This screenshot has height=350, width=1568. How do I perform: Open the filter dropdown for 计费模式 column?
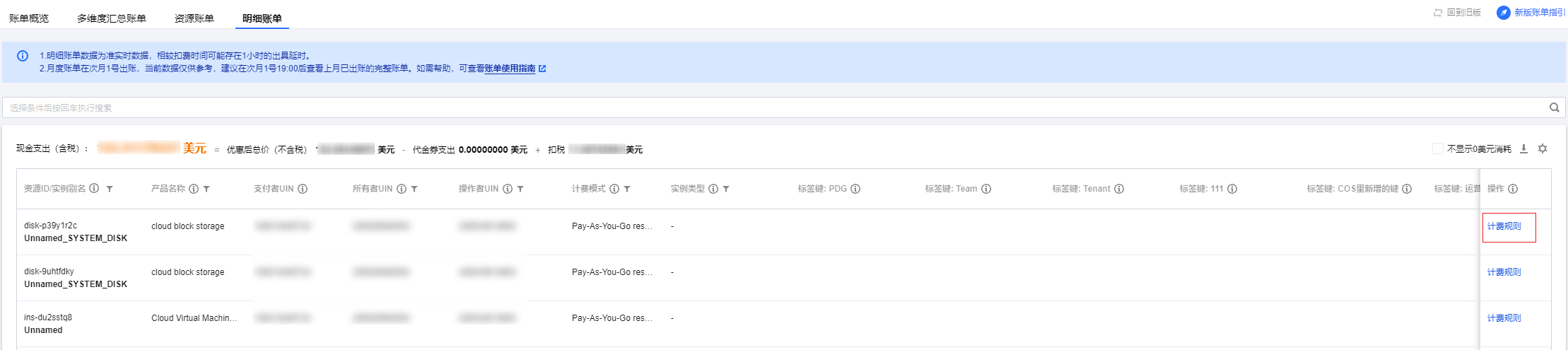coord(627,189)
